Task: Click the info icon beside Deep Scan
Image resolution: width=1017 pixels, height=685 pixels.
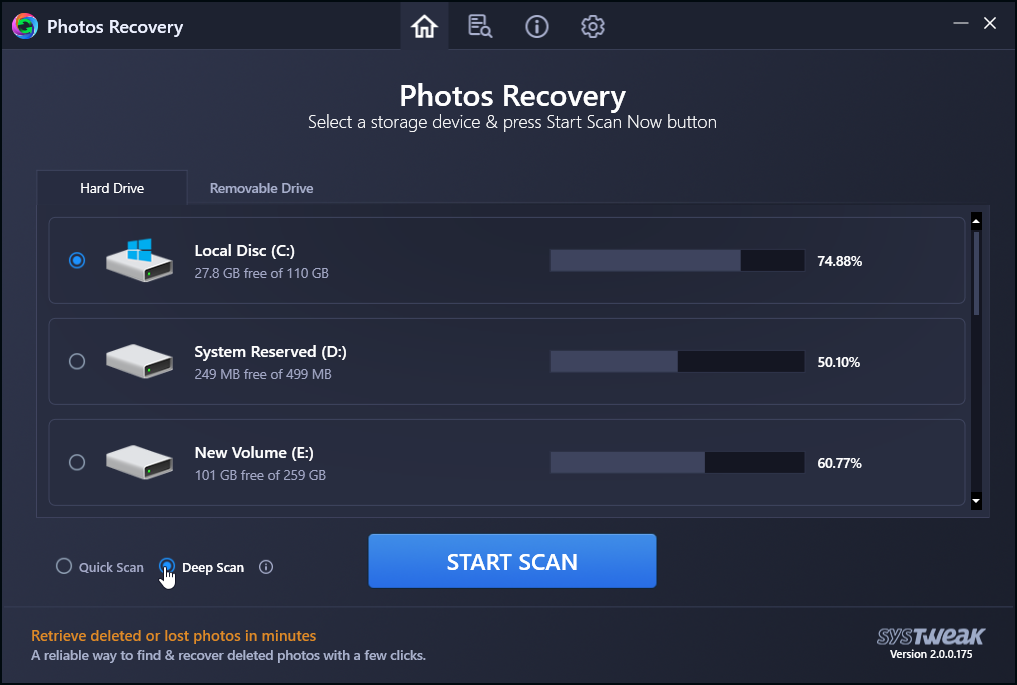Action: click(265, 566)
